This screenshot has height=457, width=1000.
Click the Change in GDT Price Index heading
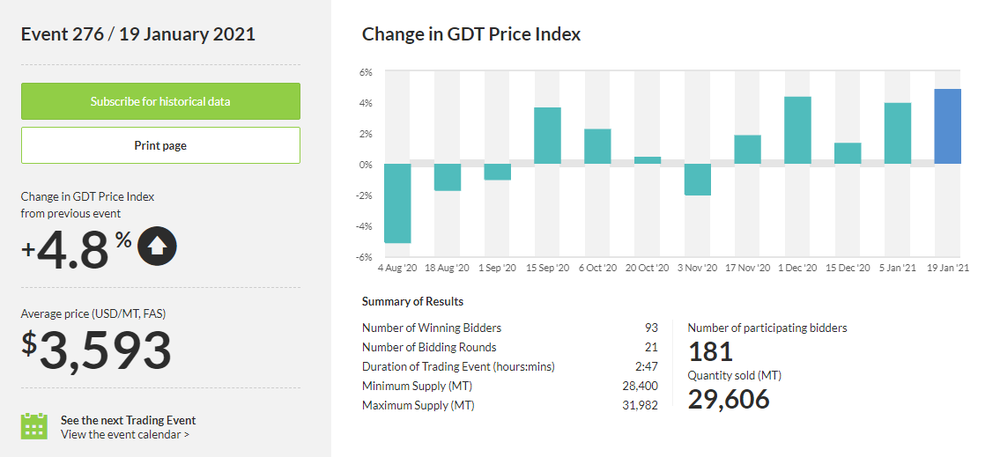click(471, 34)
